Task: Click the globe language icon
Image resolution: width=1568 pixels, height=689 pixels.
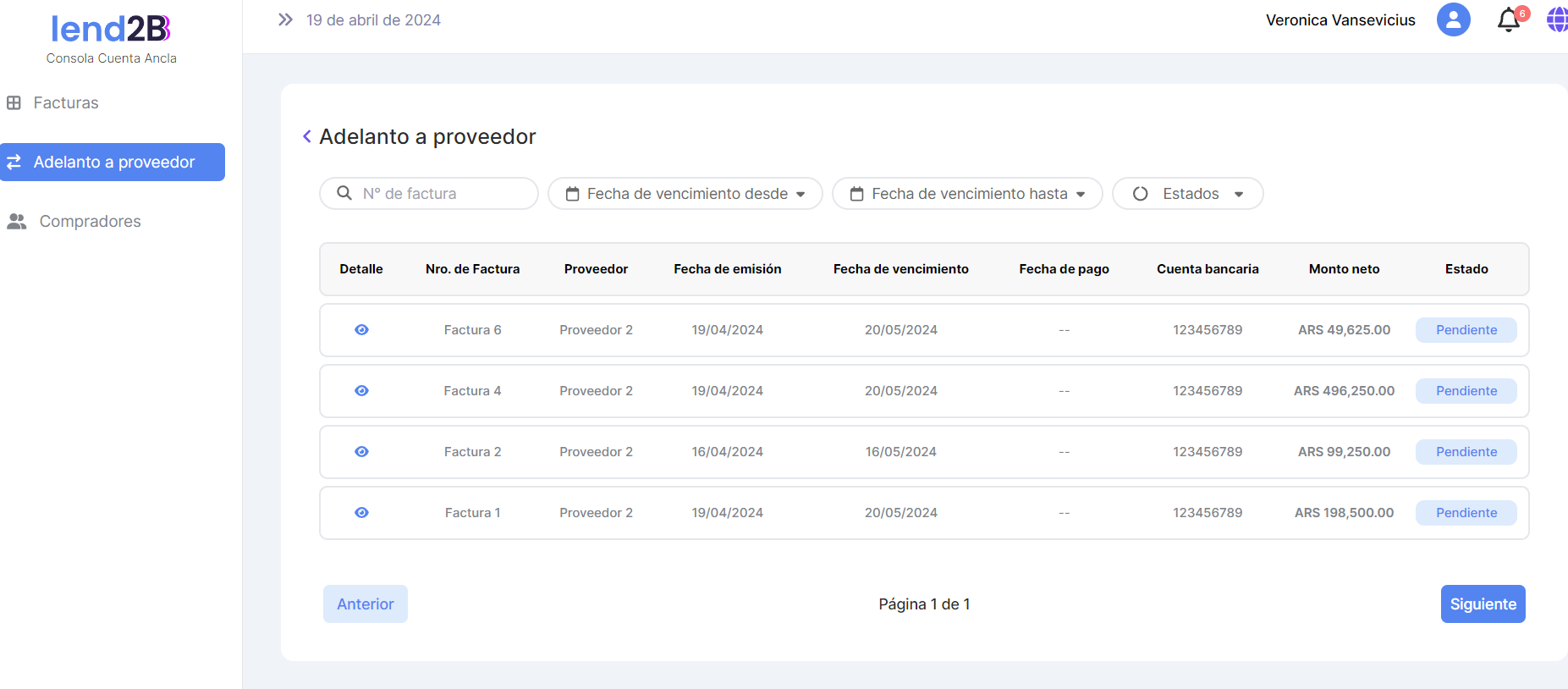Action: (x=1557, y=19)
